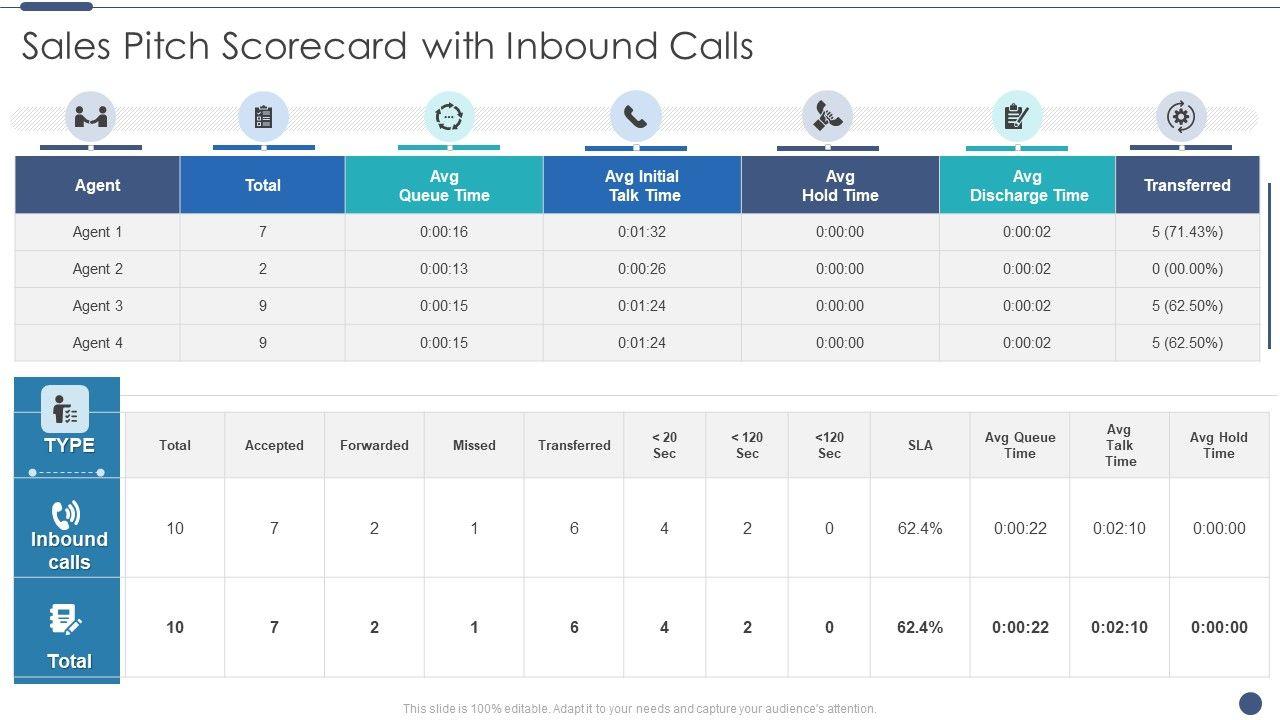Click the SLA column header in lower table
Viewport: 1280px width, 720px height.
920,445
